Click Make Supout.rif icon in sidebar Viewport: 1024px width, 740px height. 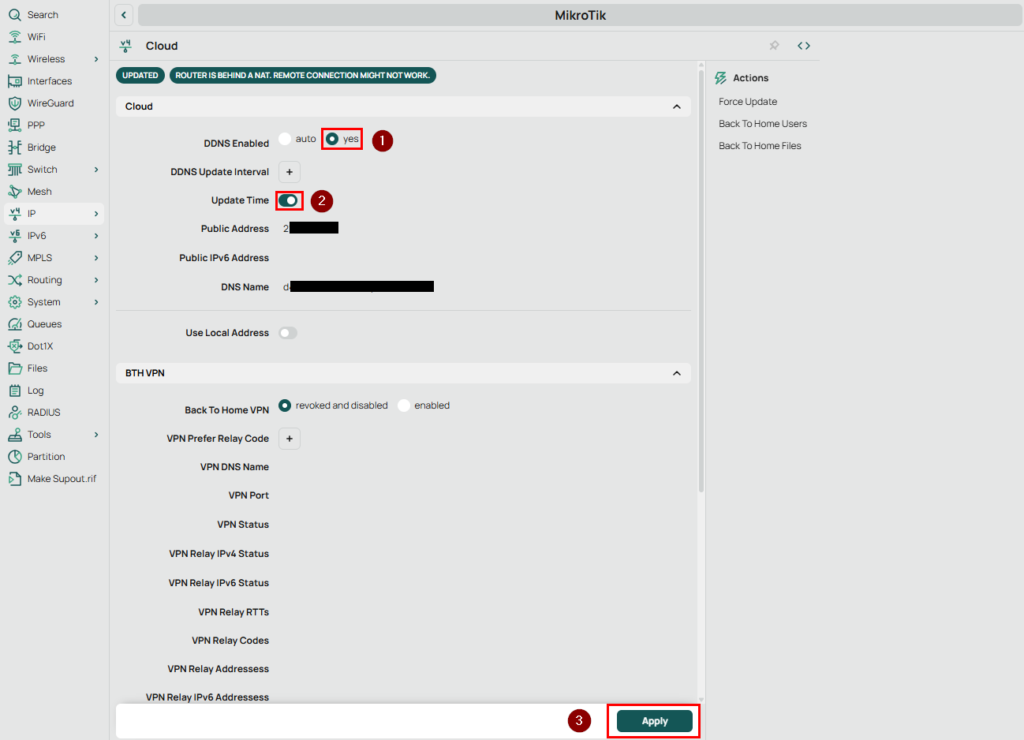click(x=15, y=479)
